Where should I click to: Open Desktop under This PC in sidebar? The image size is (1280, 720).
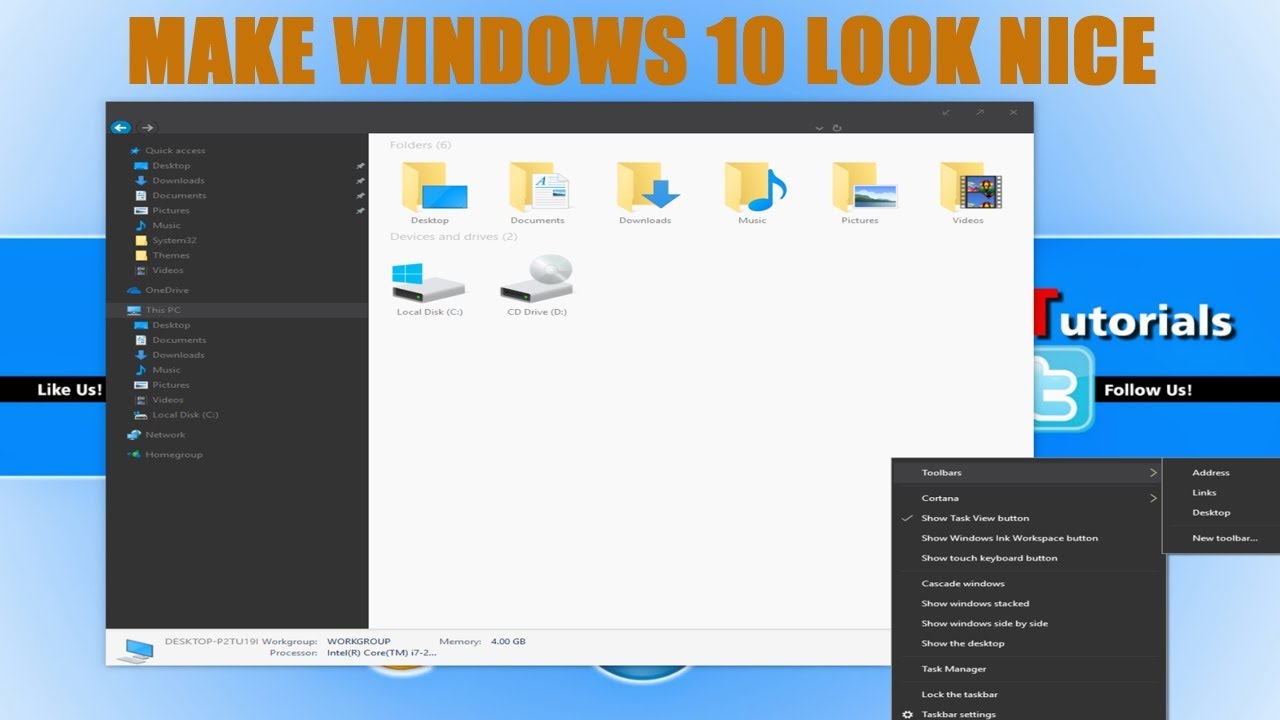(171, 325)
